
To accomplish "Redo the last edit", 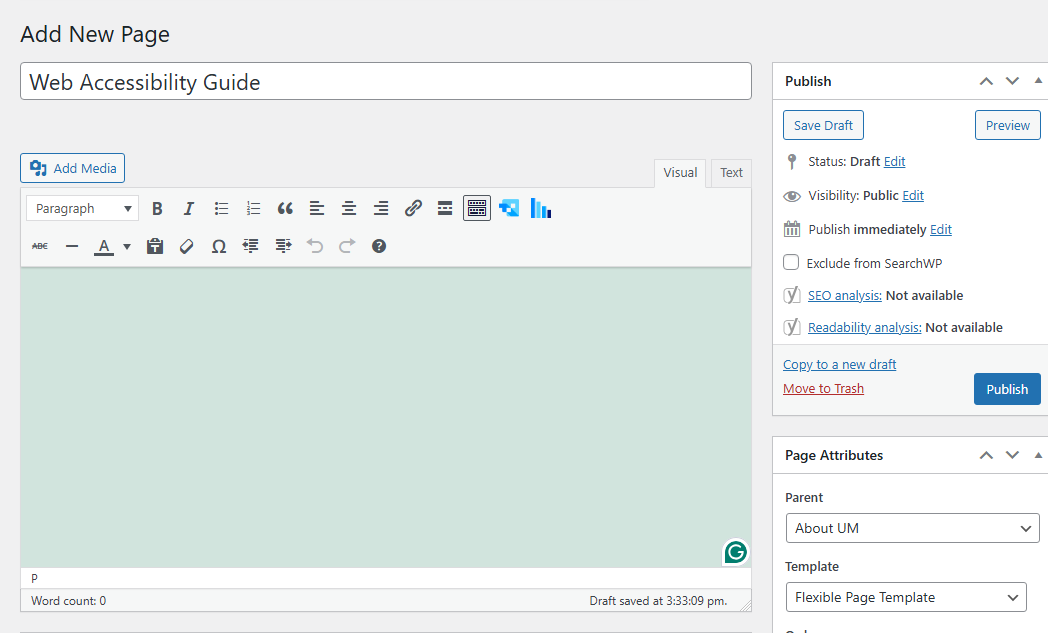I will 347,246.
